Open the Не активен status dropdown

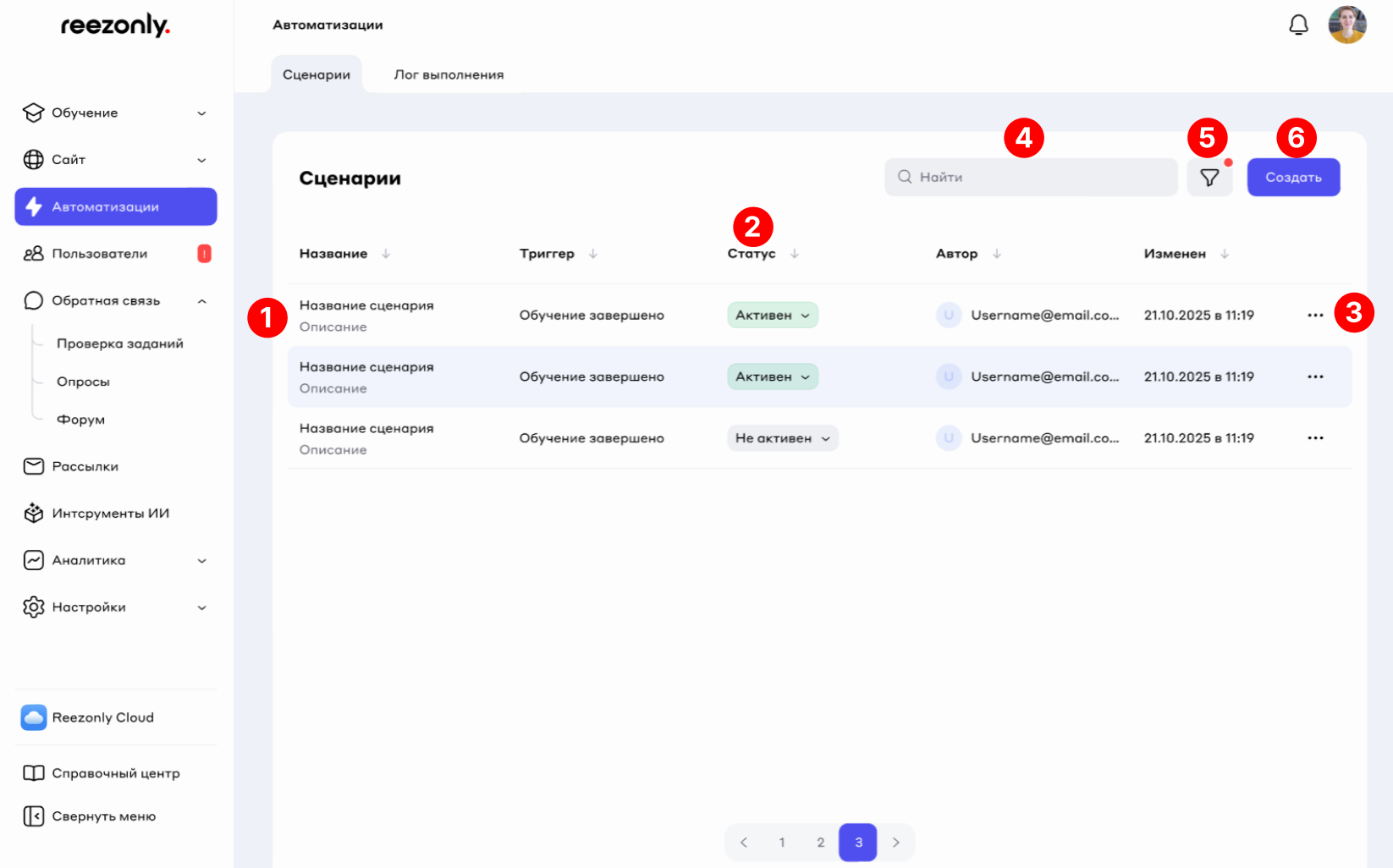pyautogui.click(x=782, y=438)
